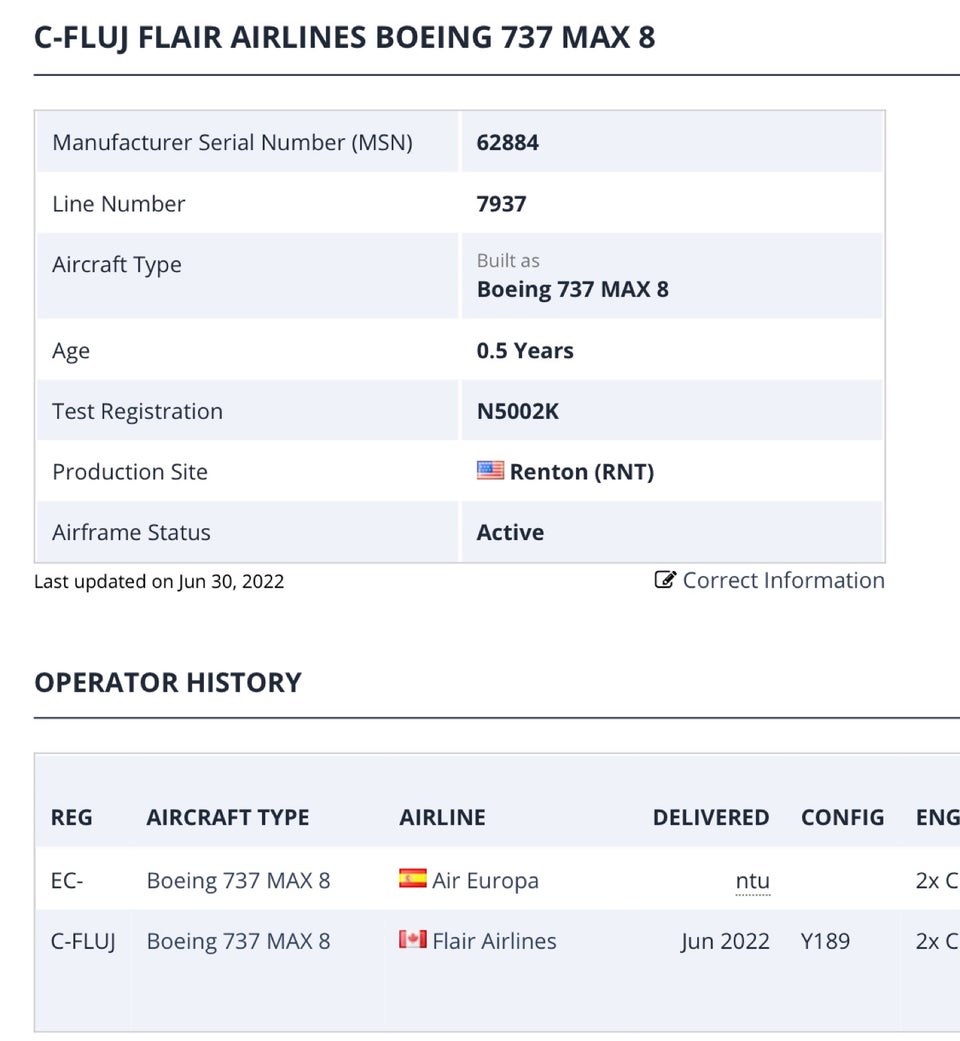Select the EC- registration cell
Image resolution: width=960 pixels, height=1041 pixels.
(x=67, y=880)
